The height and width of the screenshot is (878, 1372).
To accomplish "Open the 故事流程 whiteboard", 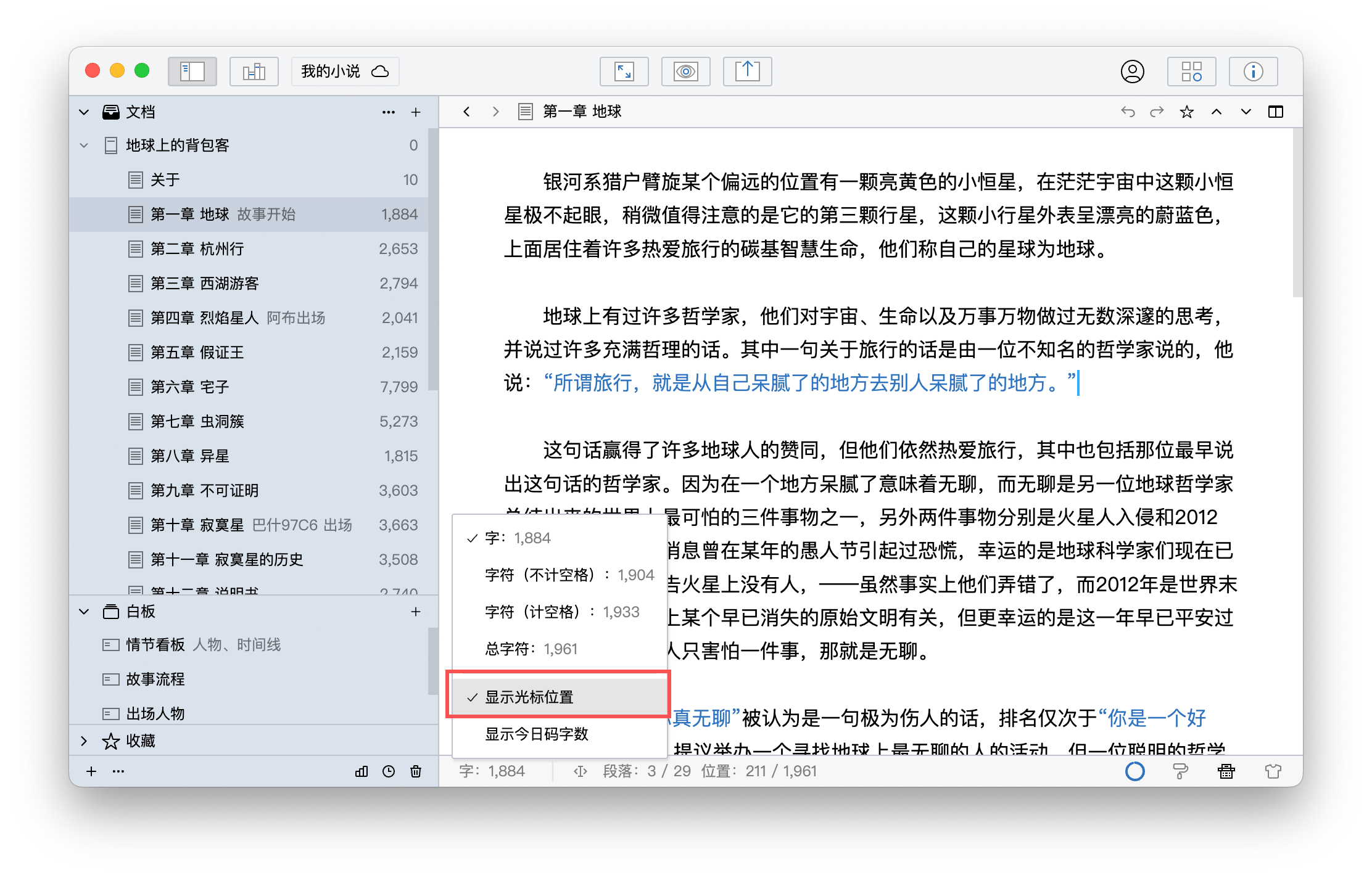I will tap(248, 679).
